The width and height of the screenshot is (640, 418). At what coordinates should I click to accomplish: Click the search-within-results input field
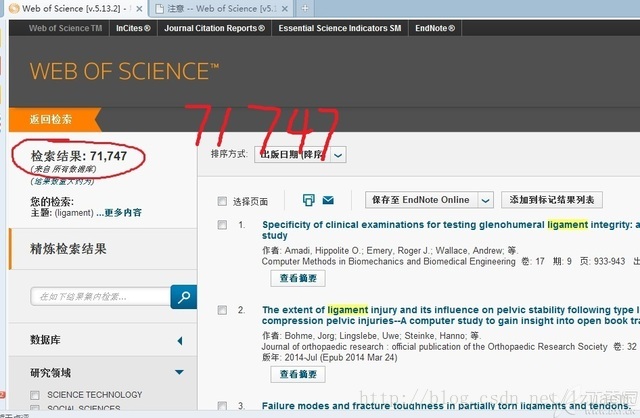point(100,297)
